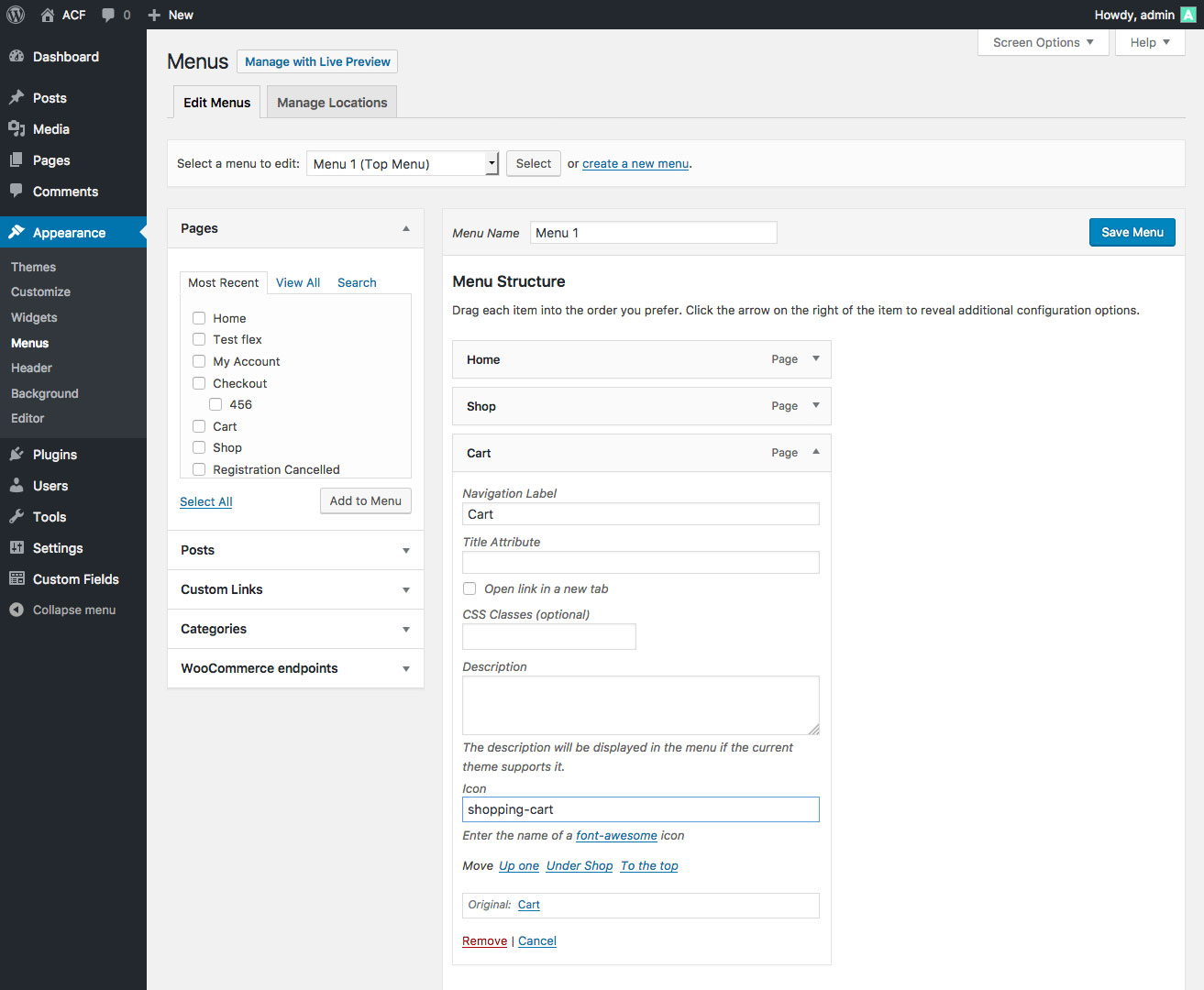Enable Open link in a new tab
The image size is (1204, 990).
[469, 588]
